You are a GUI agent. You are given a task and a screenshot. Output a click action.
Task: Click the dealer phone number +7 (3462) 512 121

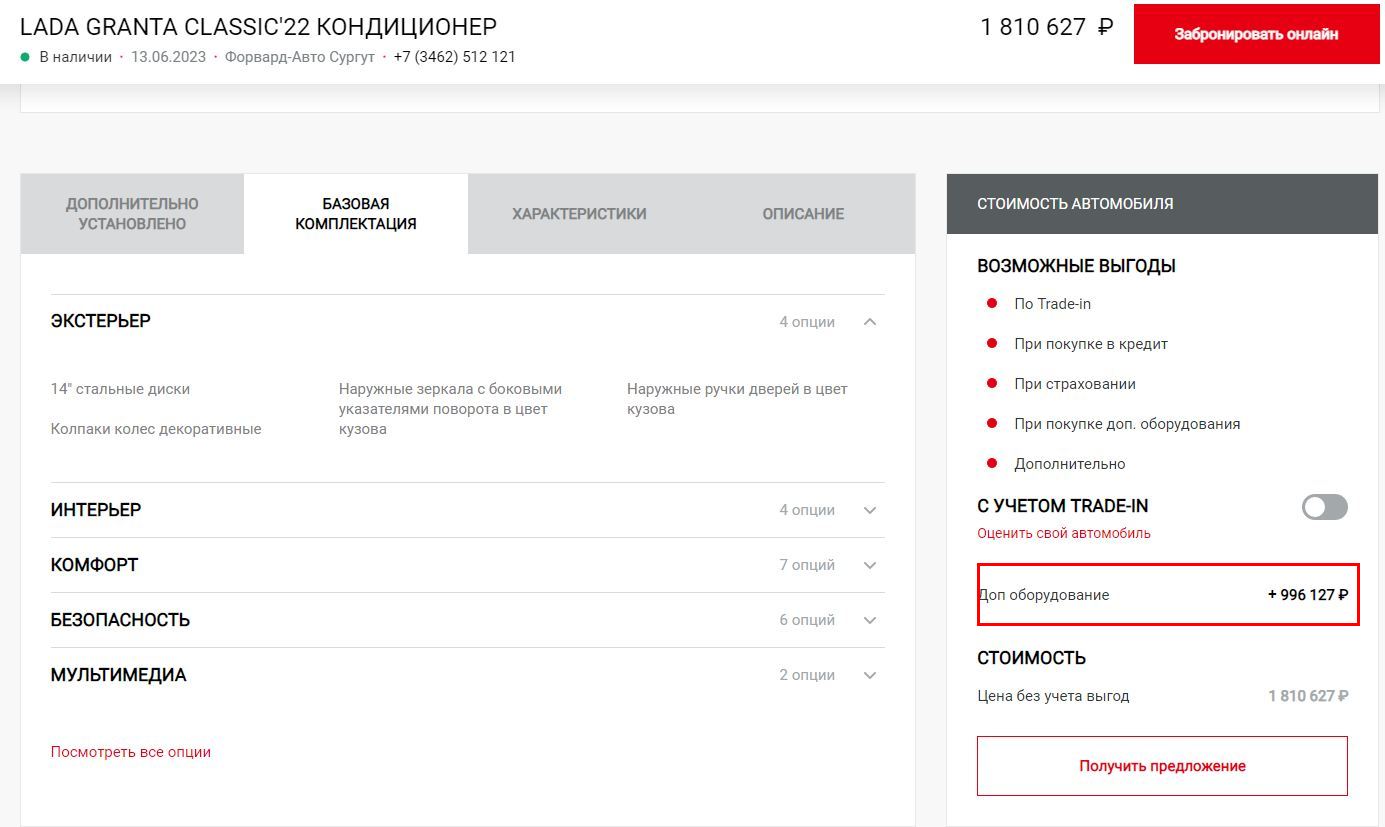(455, 57)
